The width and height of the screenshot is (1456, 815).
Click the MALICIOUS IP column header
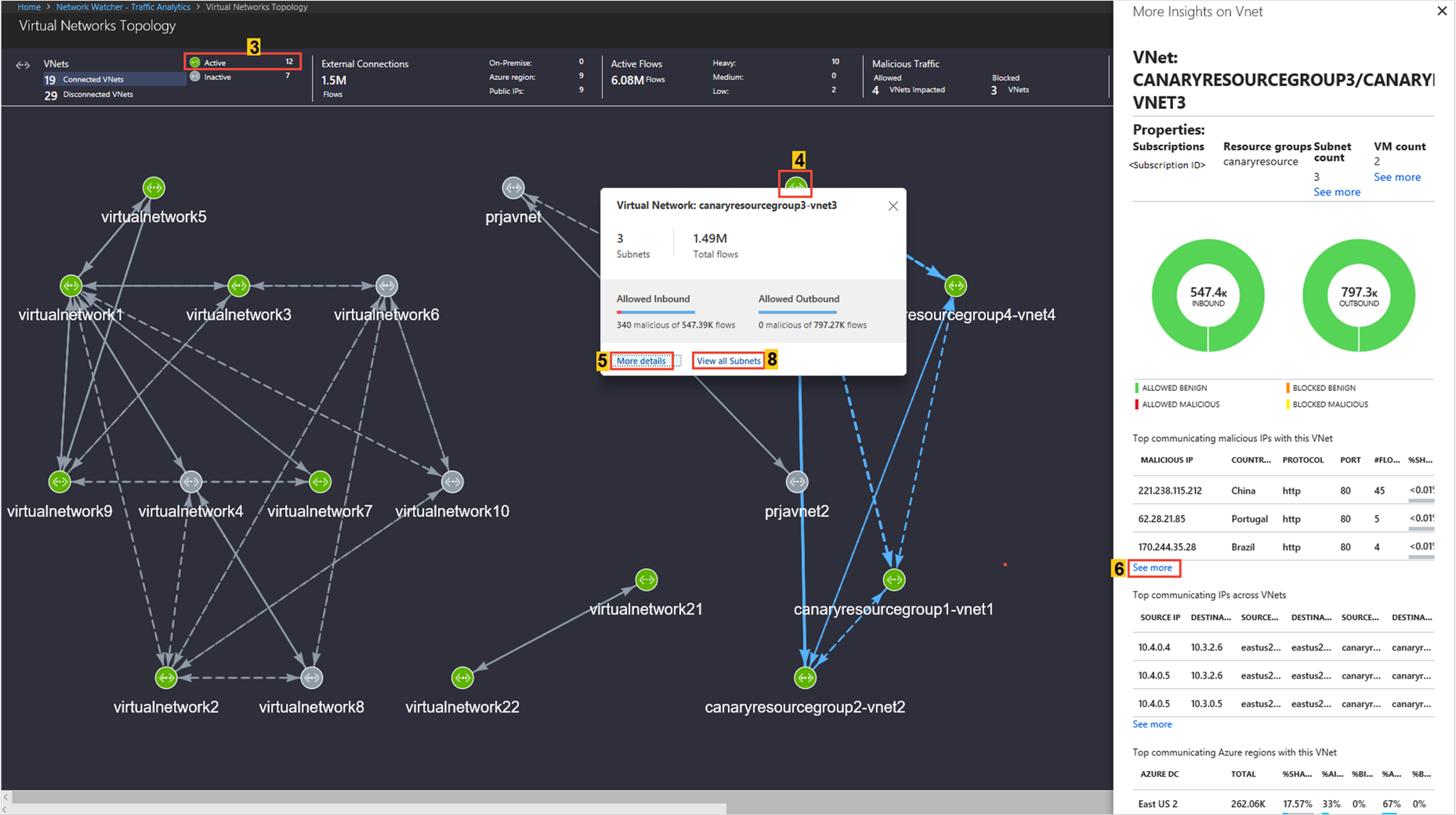(1167, 461)
